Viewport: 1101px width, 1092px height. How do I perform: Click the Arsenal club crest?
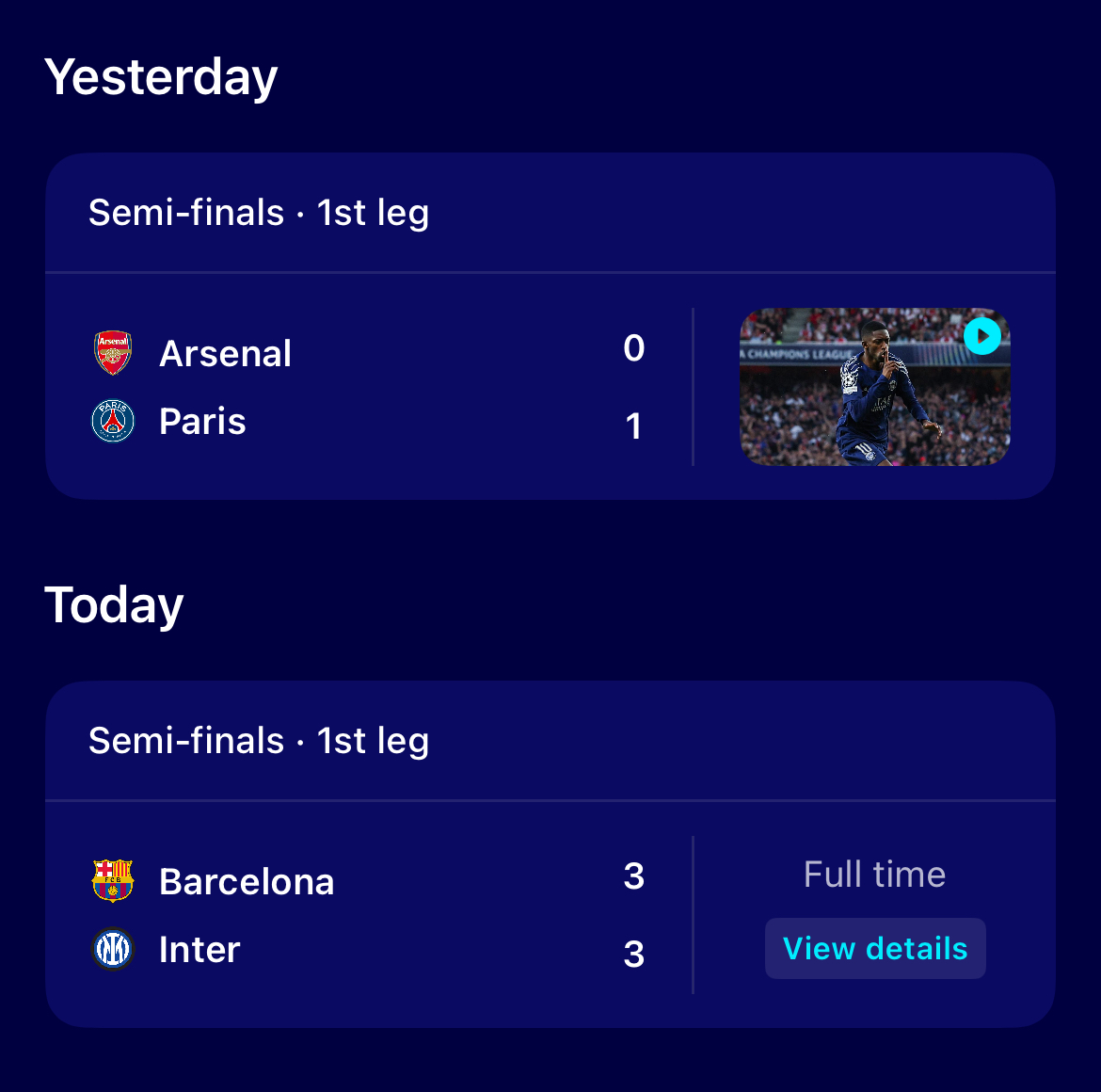(x=113, y=352)
